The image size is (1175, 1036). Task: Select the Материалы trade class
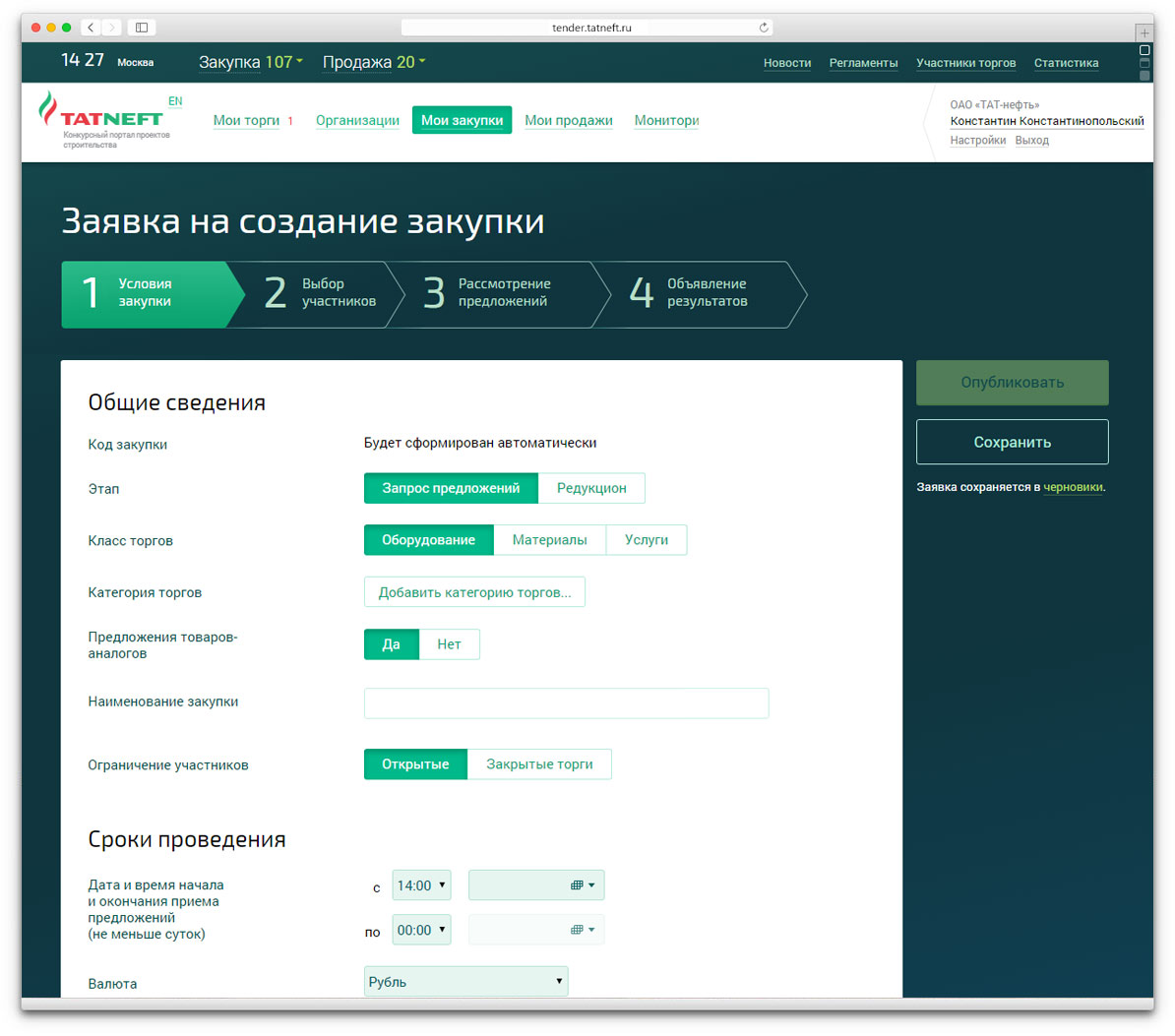[x=549, y=540]
